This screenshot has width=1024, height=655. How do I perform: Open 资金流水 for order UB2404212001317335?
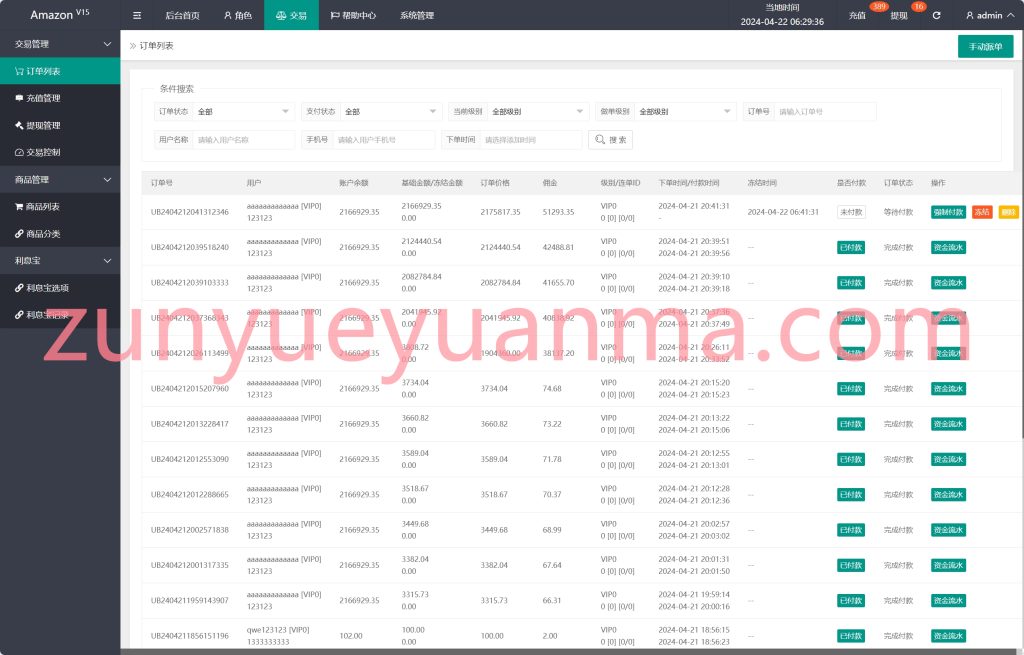click(x=948, y=565)
